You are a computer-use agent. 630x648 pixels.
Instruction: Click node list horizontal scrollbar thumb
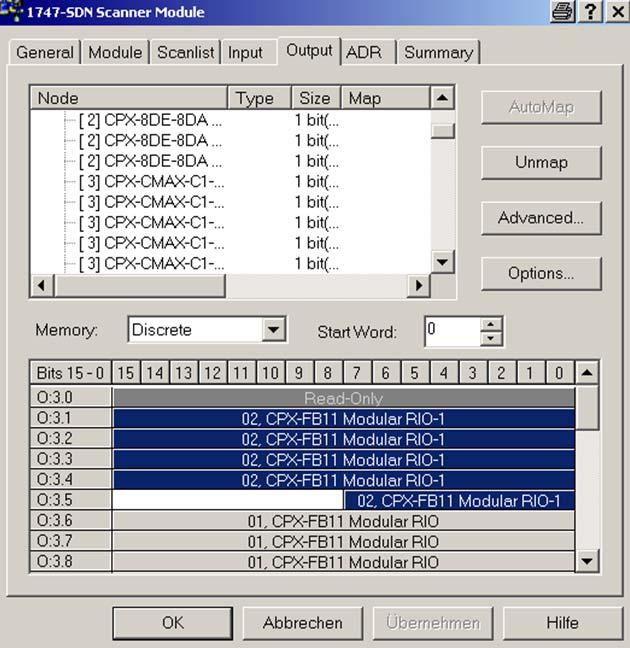[140, 285]
